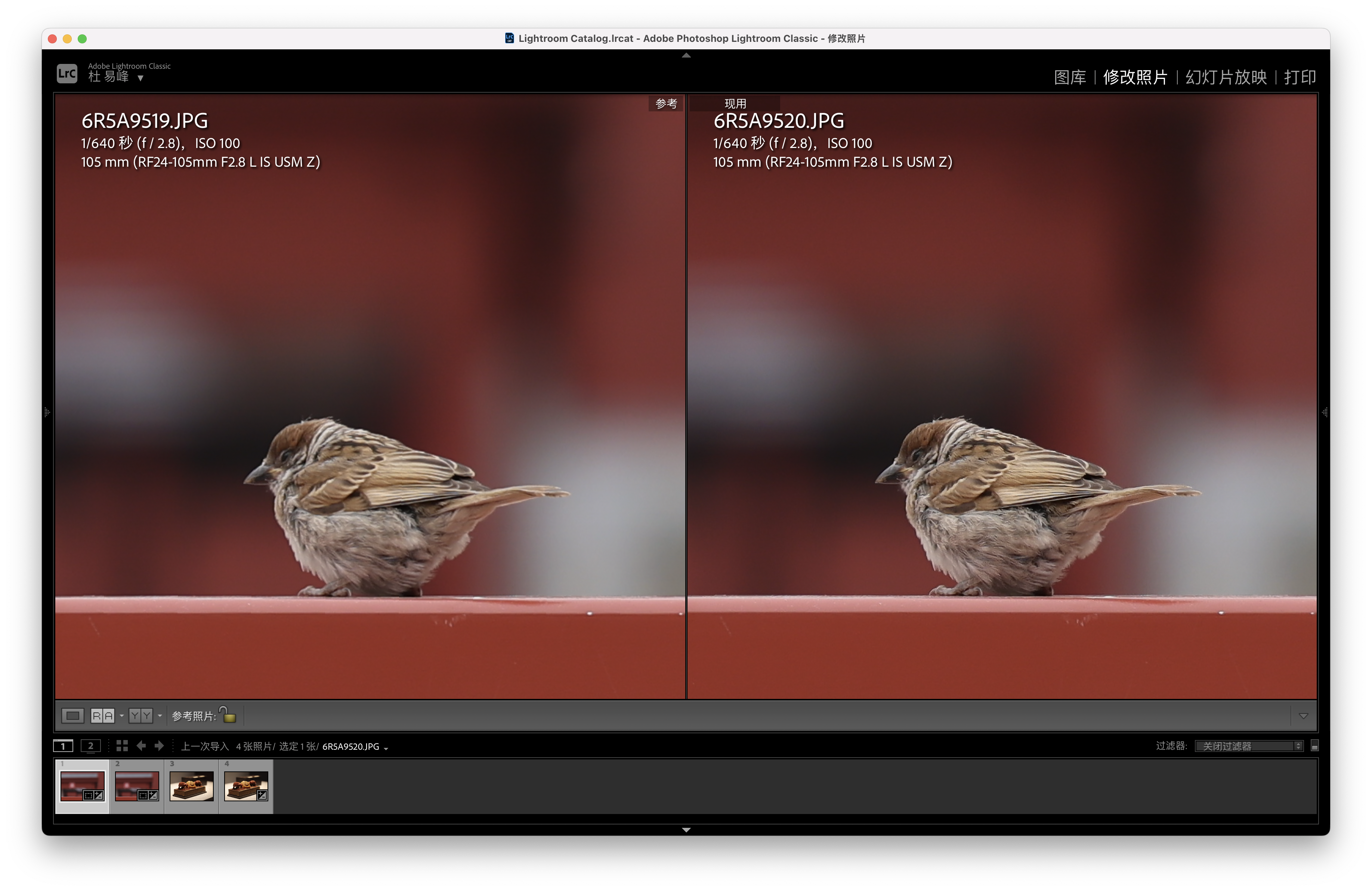Click the Lrc application logo
This screenshot has height=891, width=1372.
(x=67, y=73)
